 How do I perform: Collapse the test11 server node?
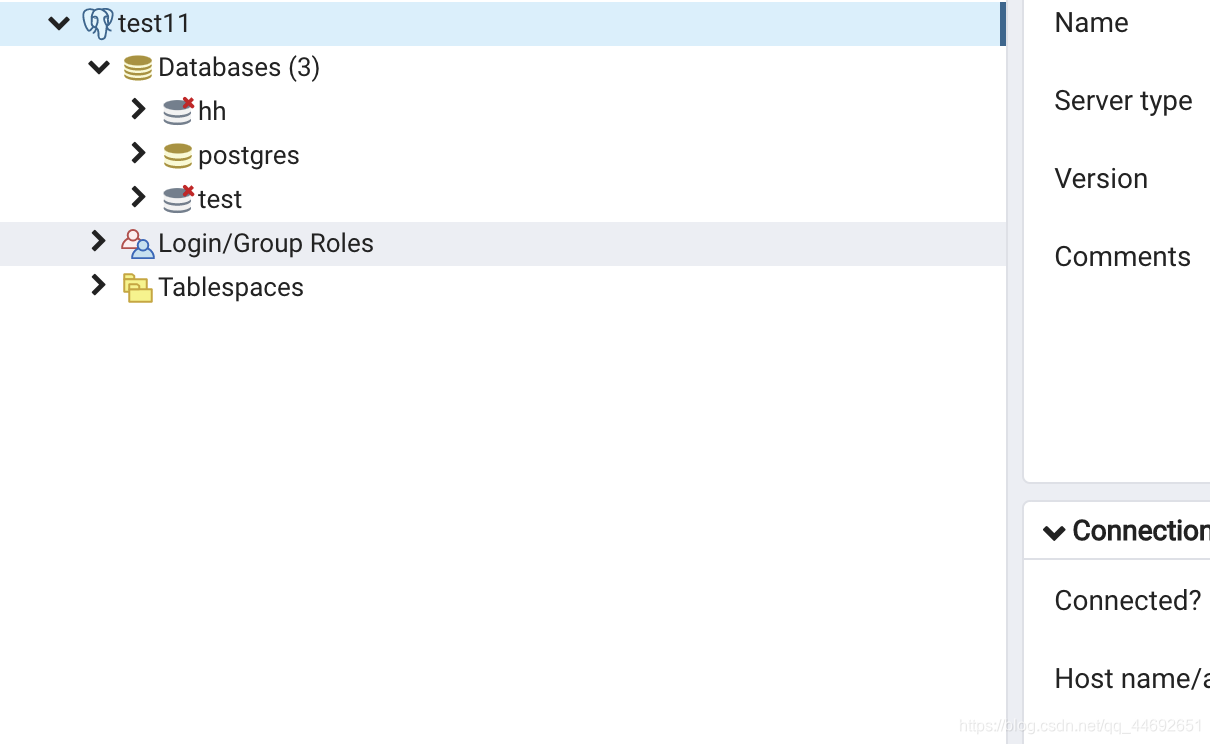click(x=59, y=23)
